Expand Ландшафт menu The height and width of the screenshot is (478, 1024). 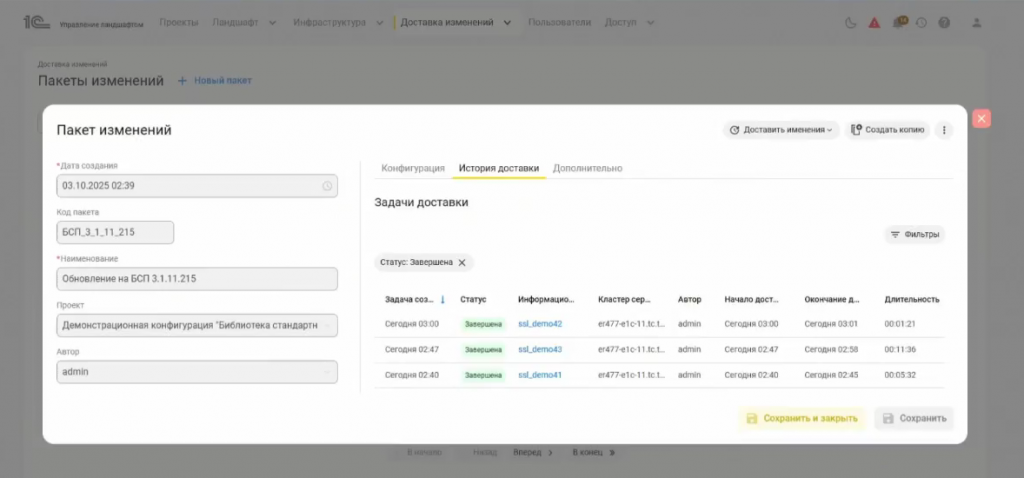pos(244,22)
